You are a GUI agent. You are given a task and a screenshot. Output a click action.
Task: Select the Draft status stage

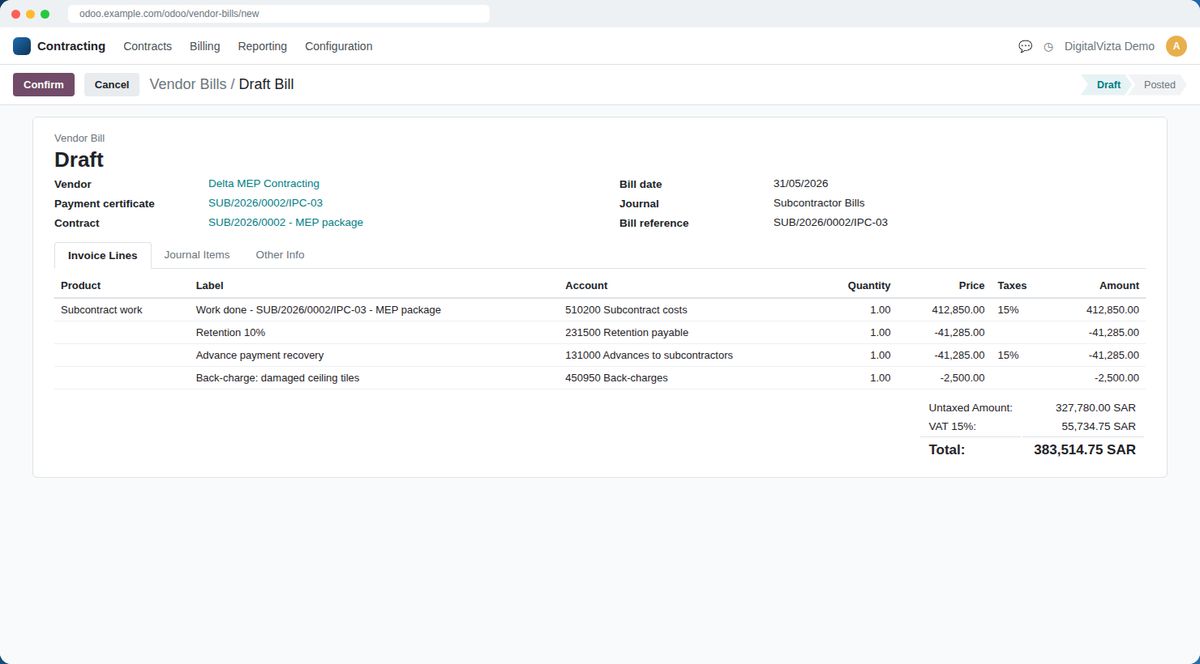coord(1107,85)
